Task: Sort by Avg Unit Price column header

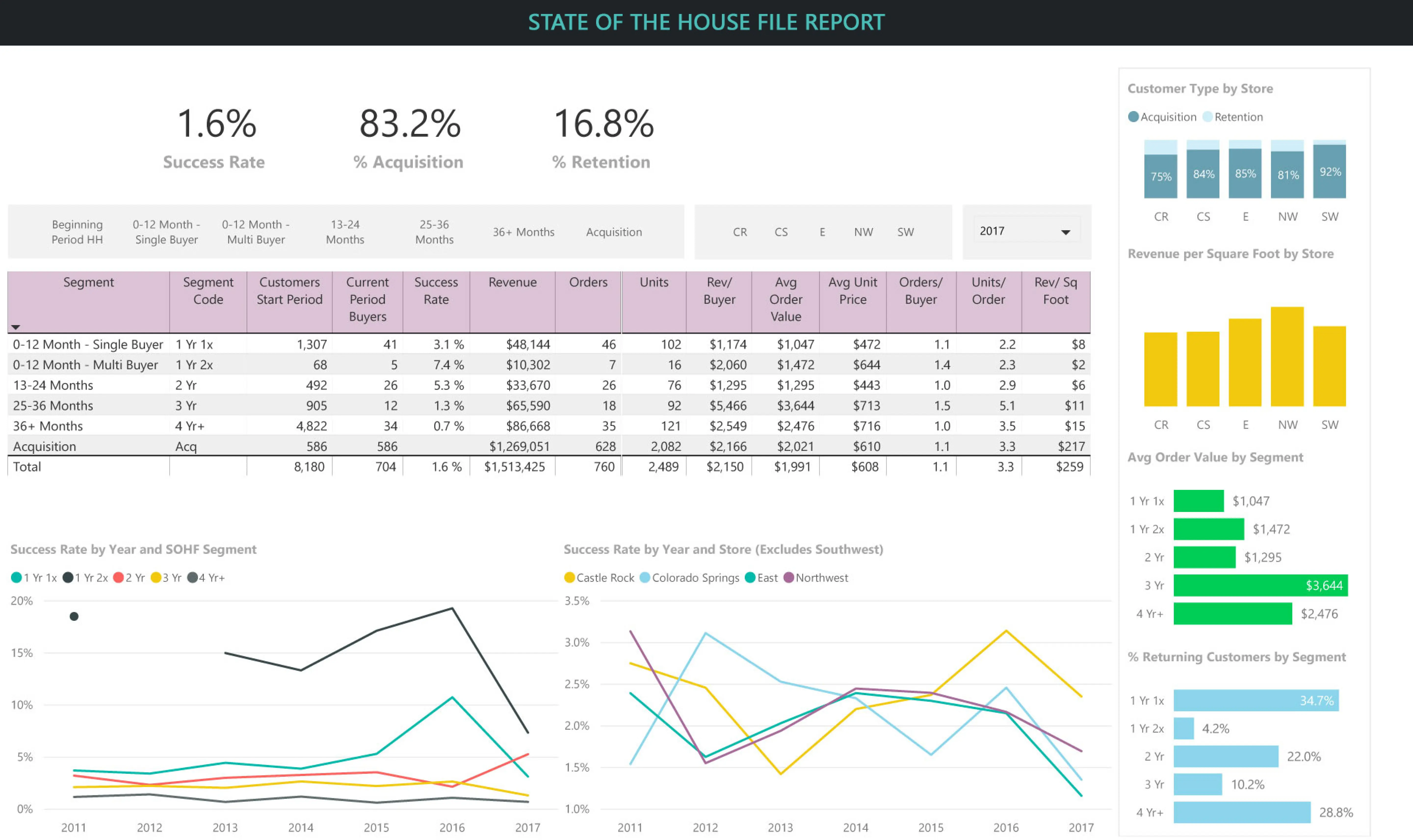Action: [x=853, y=302]
